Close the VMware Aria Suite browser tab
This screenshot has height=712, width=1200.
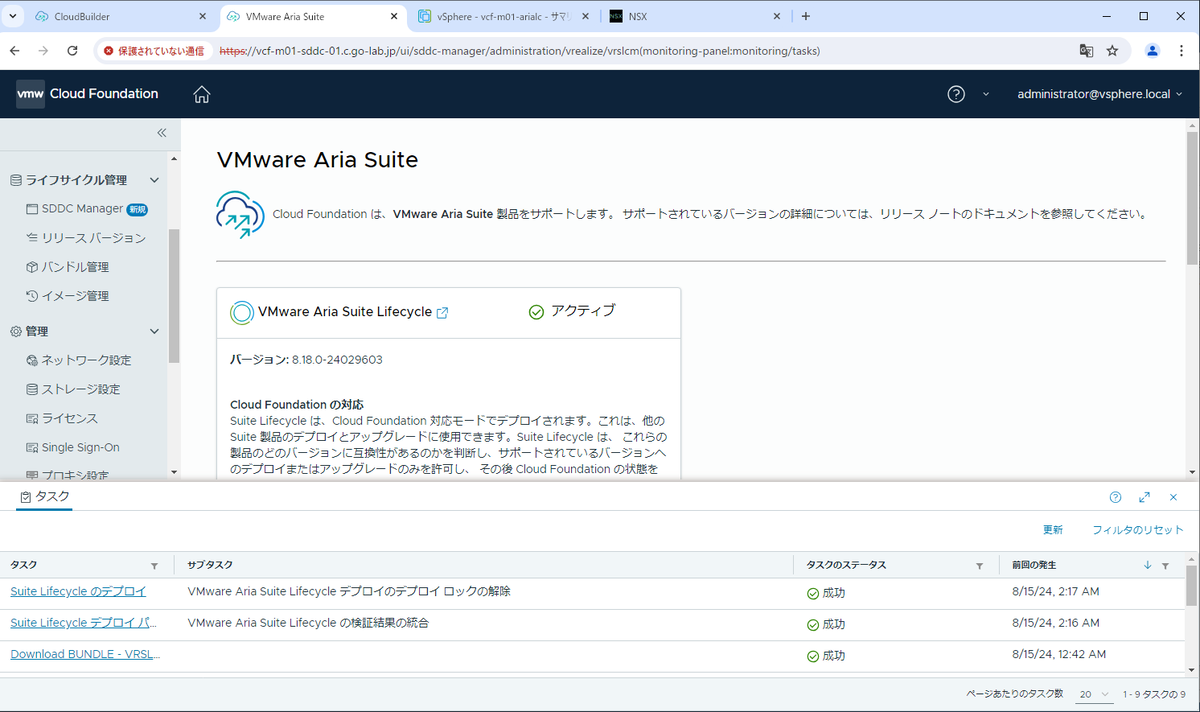tap(394, 16)
